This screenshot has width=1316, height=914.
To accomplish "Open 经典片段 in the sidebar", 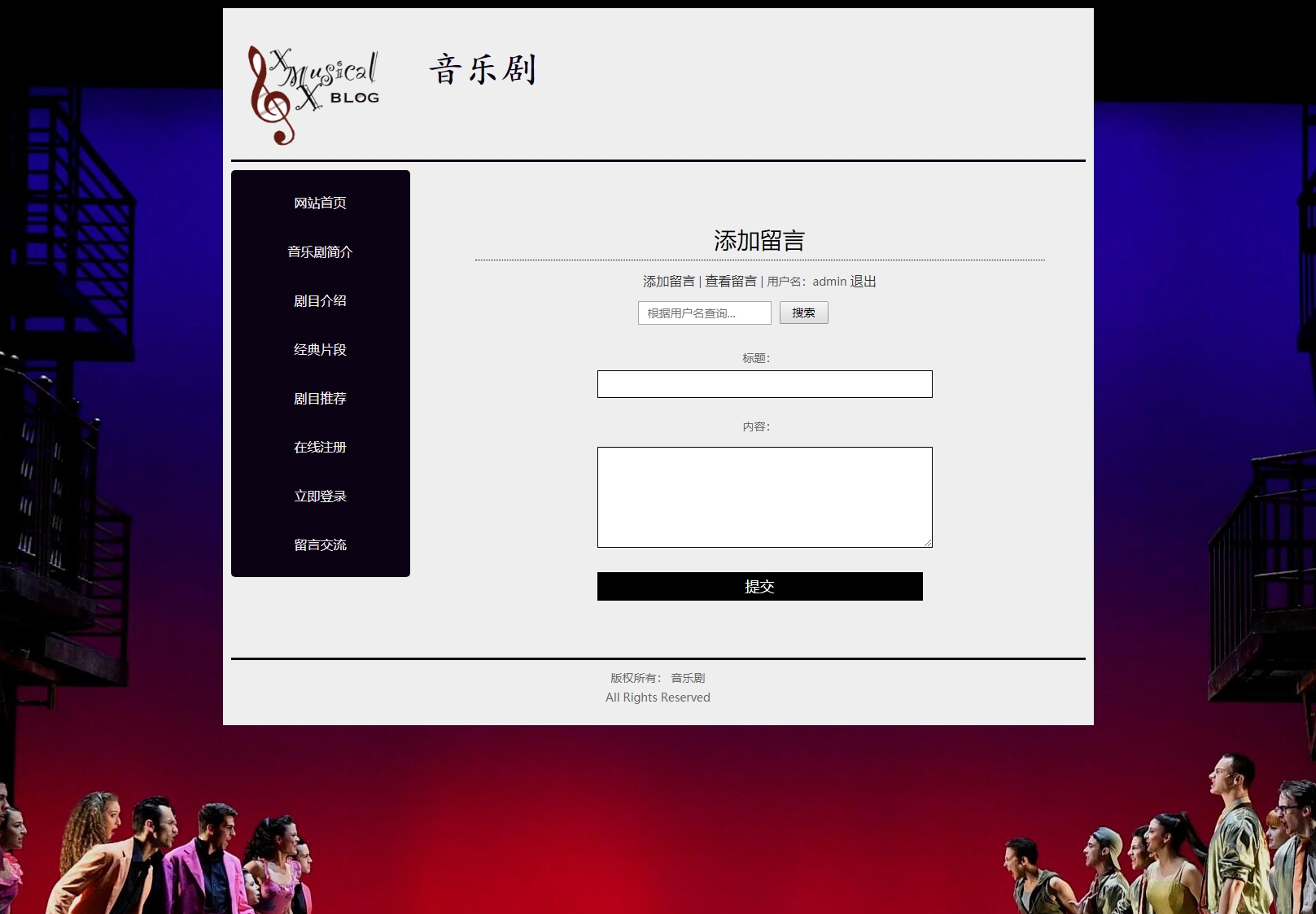I will 320,349.
